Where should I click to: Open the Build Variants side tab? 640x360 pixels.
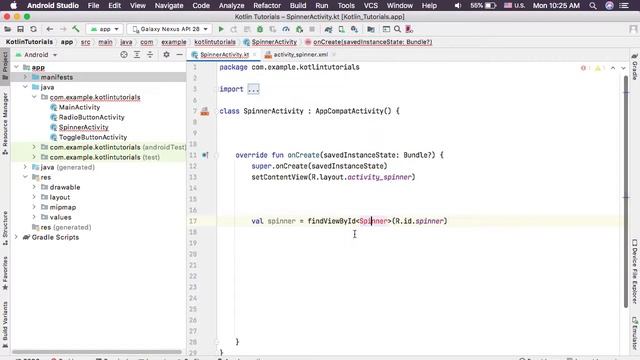click(x=5, y=324)
